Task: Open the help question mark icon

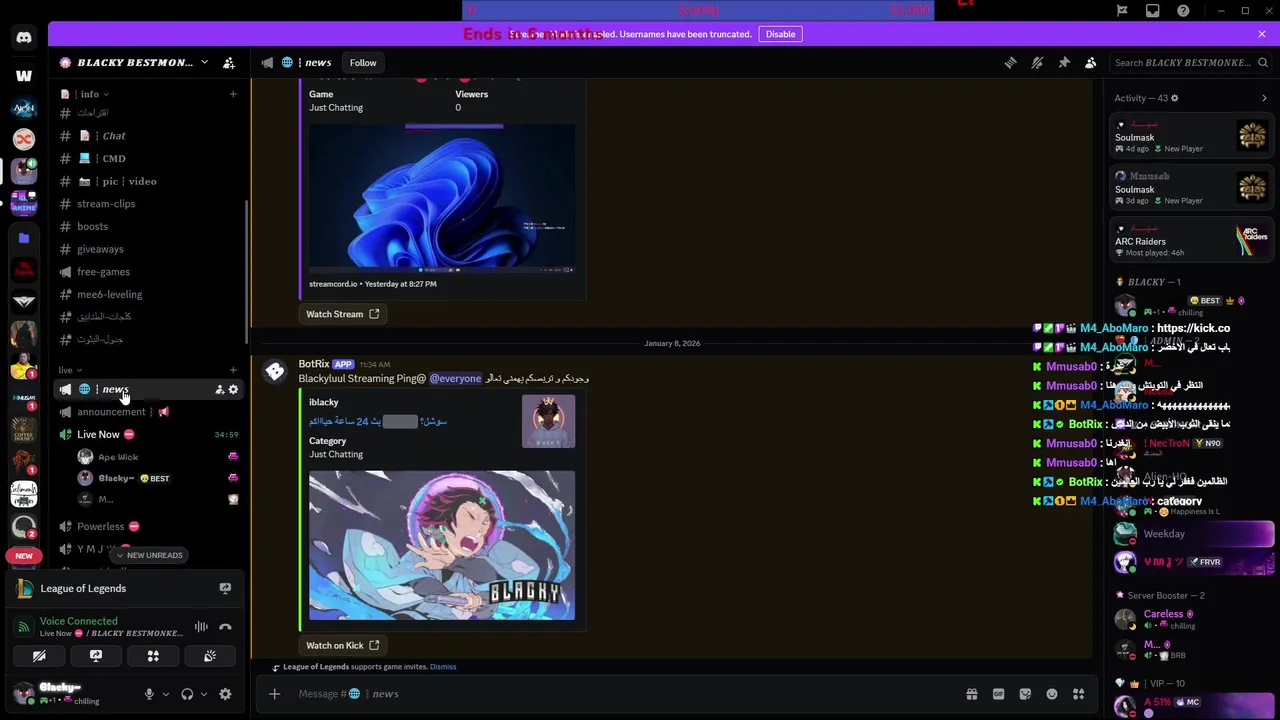Action: click(1183, 11)
